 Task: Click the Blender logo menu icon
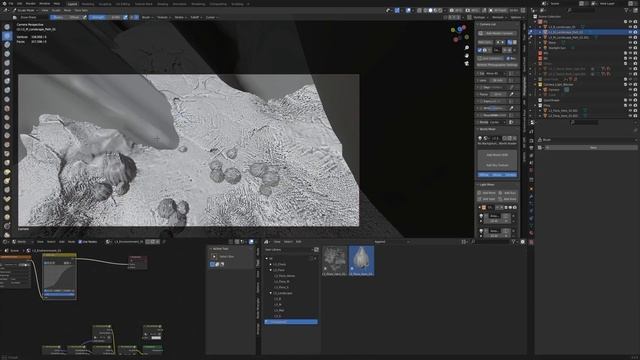point(3,3)
